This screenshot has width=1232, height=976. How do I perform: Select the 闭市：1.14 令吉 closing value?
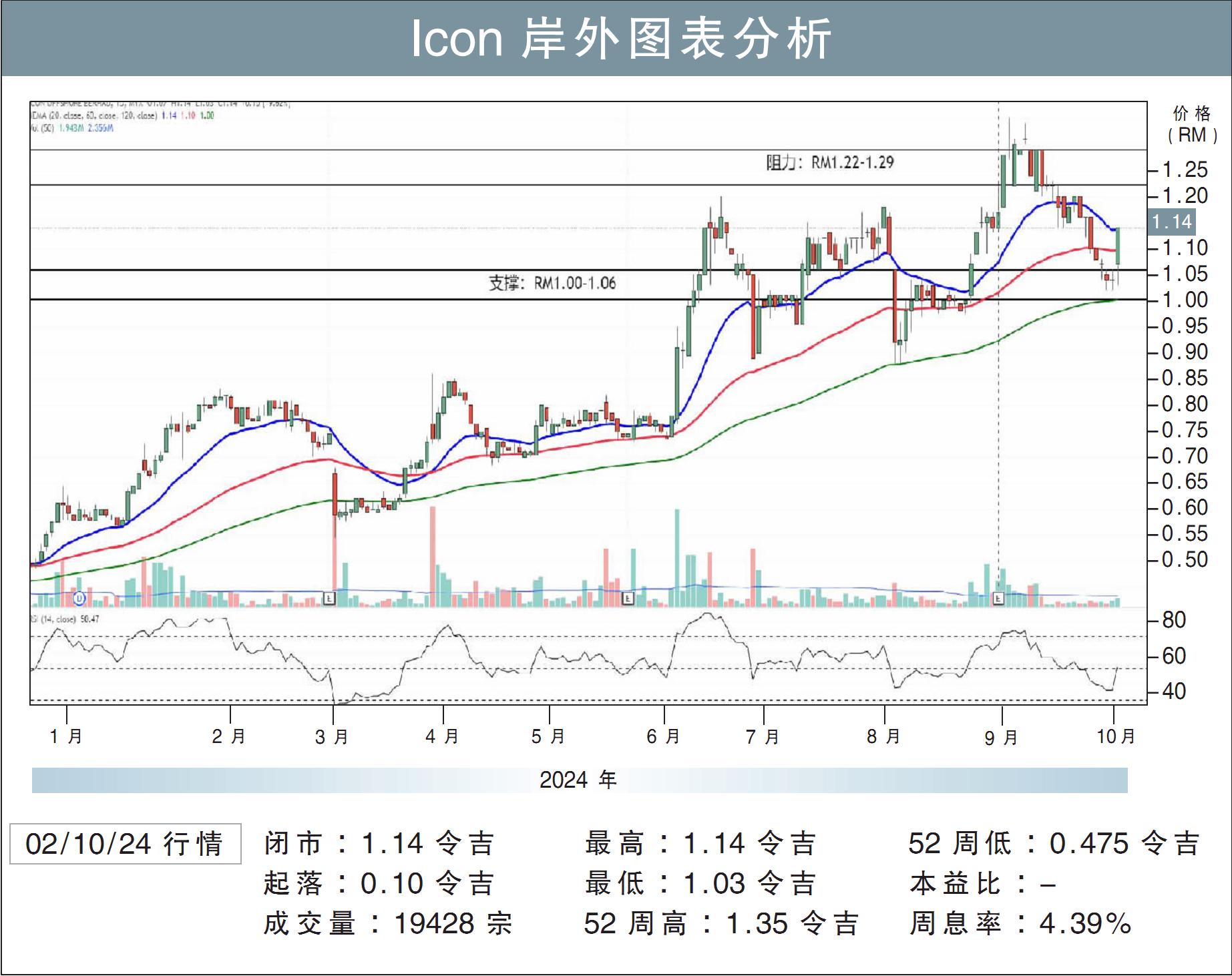pos(379,844)
